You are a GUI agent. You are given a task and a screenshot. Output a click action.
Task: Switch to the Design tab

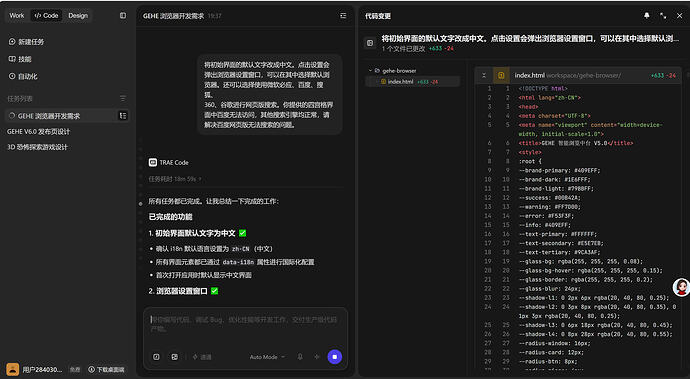78,15
